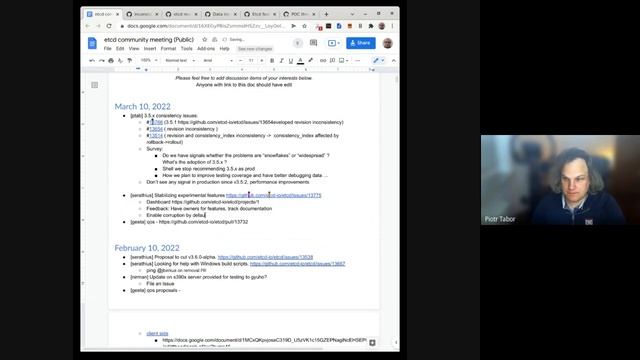Click the font size field
The width and height of the screenshot is (640, 360).
(251, 60)
